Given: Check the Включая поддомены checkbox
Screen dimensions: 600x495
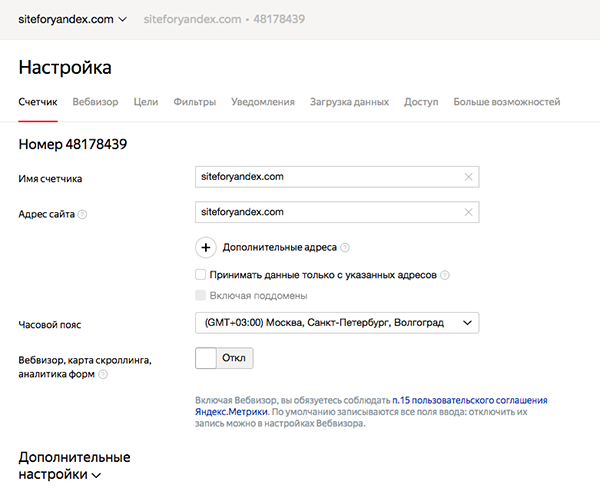Looking at the screenshot, I should pyautogui.click(x=201, y=296).
